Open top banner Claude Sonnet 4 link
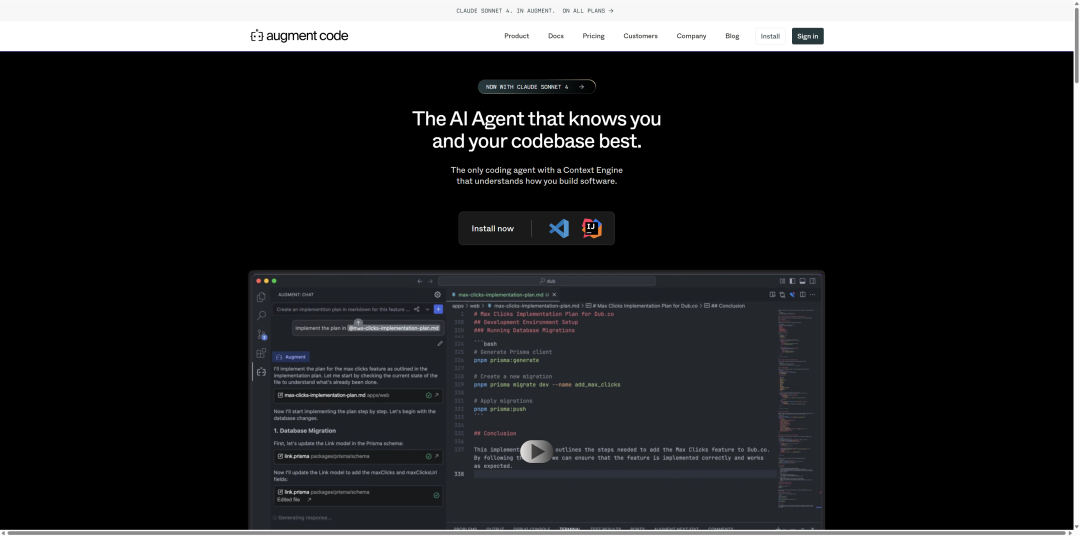This screenshot has width=1080, height=536. pyautogui.click(x=534, y=11)
